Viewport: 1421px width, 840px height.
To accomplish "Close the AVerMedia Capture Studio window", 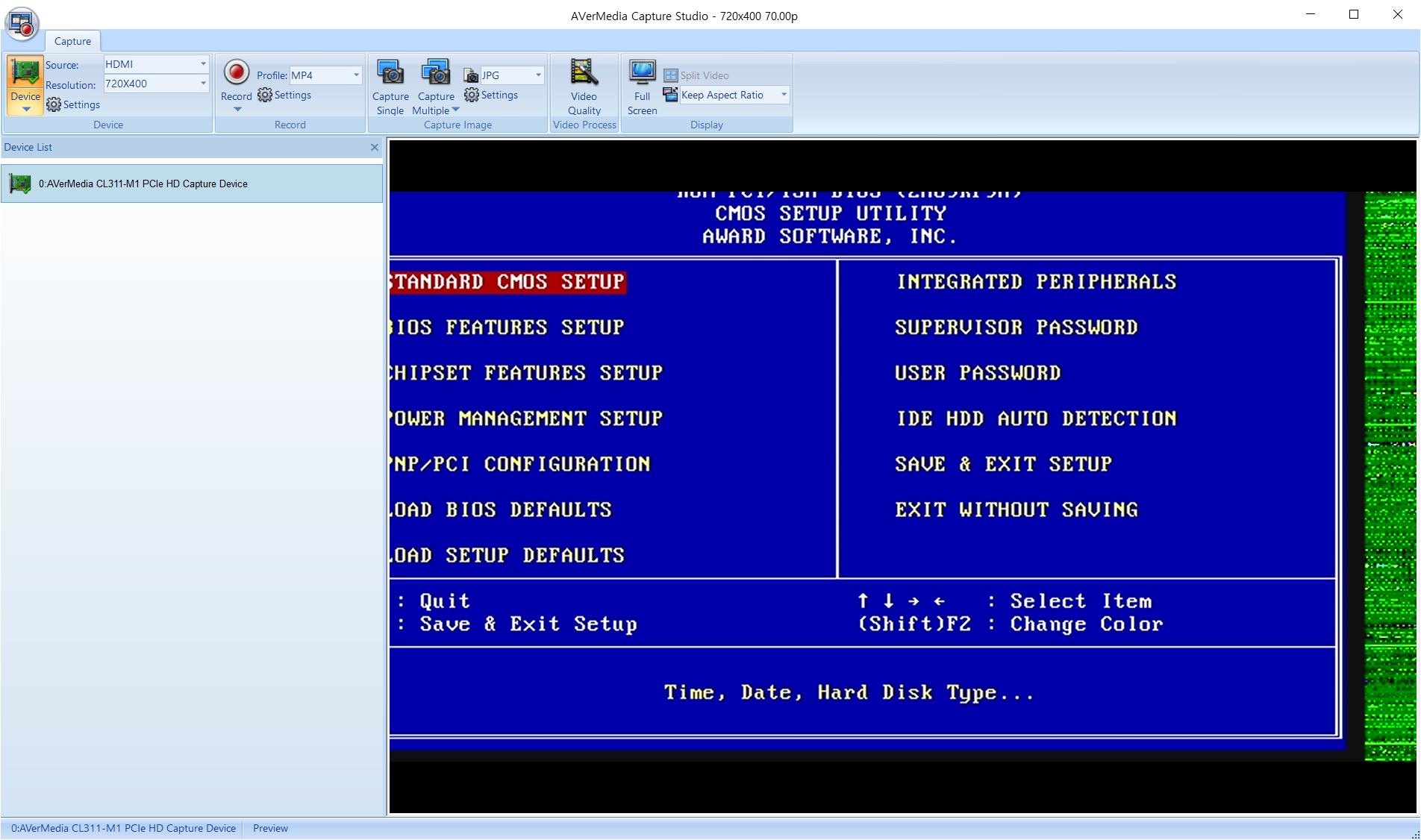I will pyautogui.click(x=1397, y=14).
